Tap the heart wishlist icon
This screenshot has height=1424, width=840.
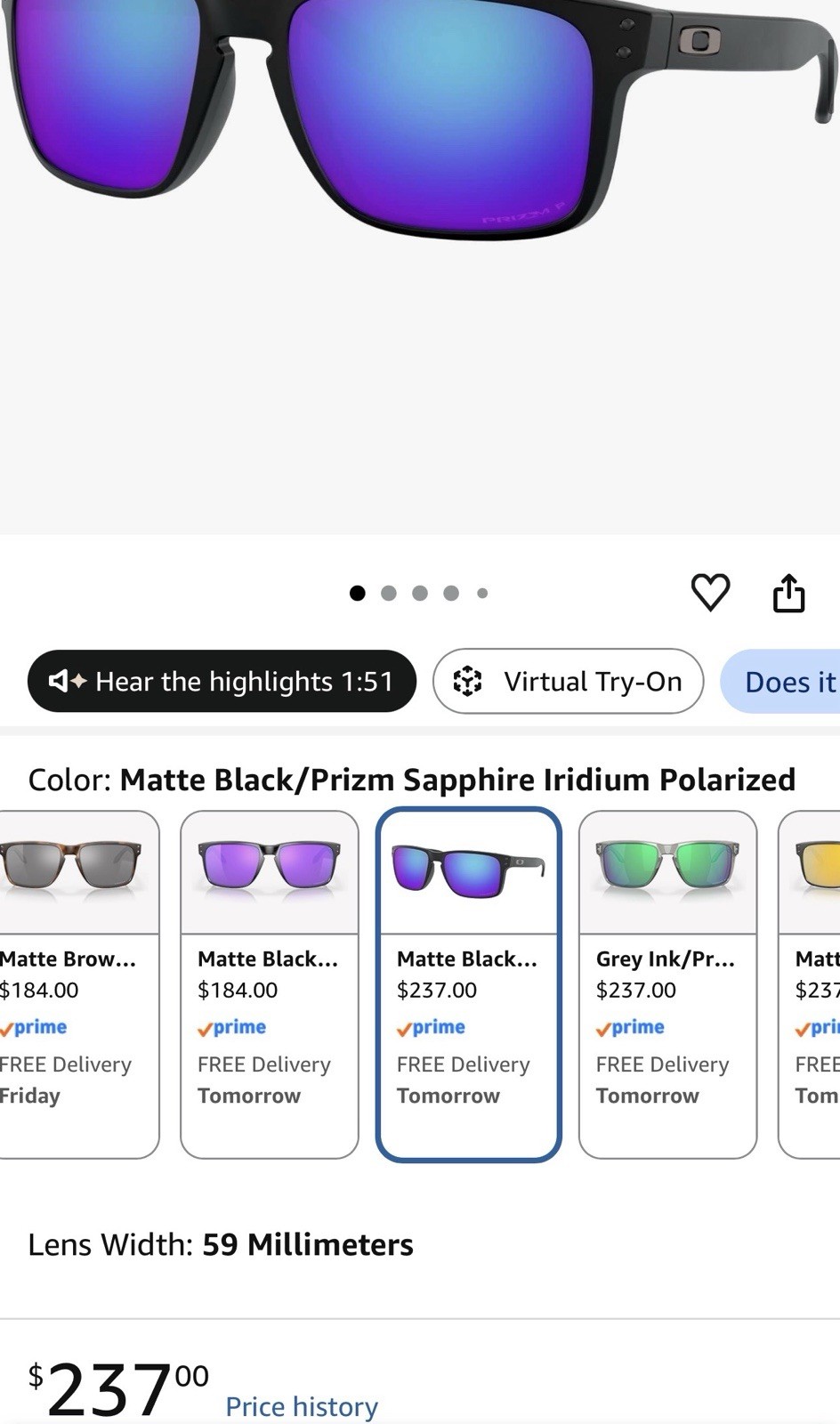coord(710,593)
